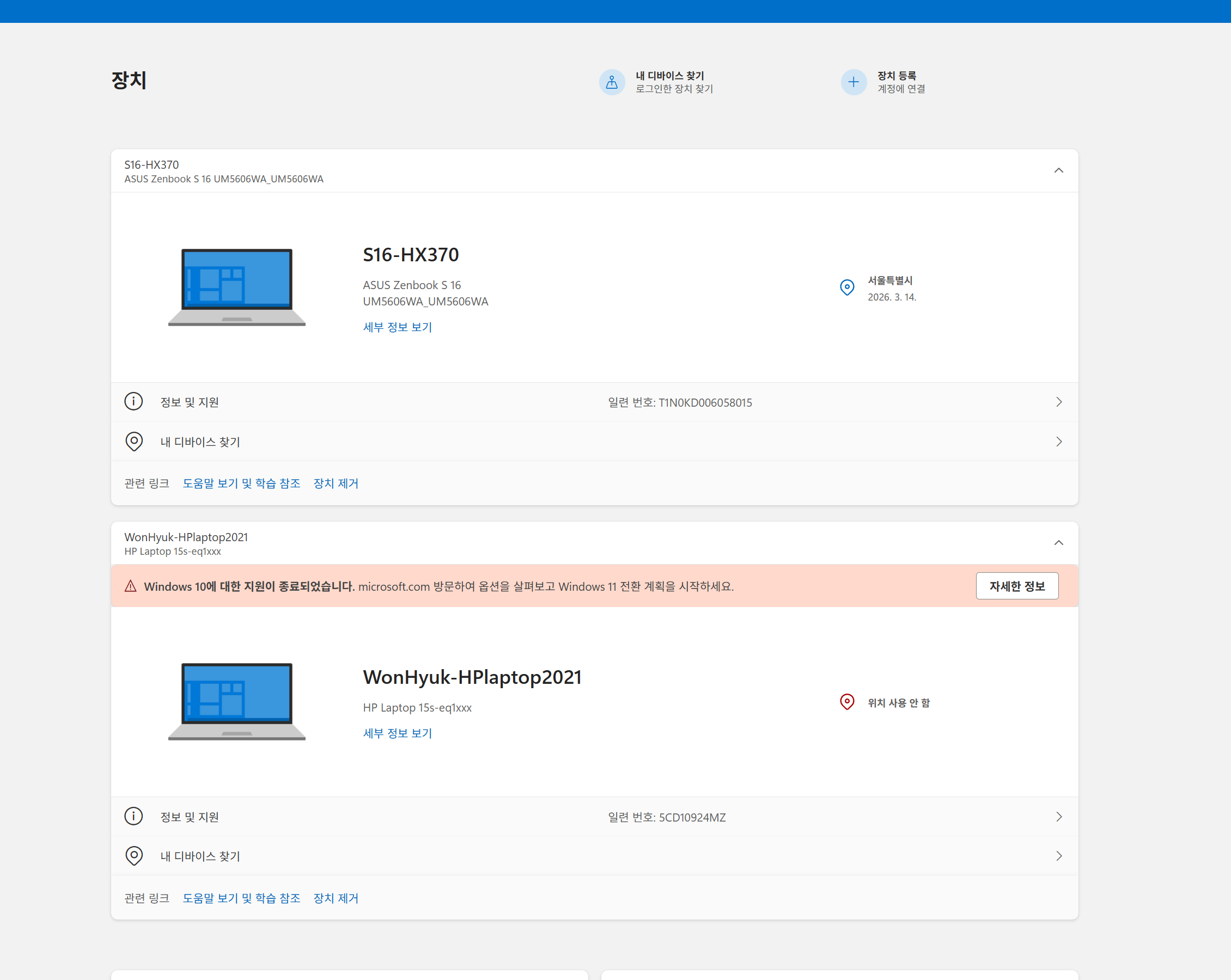1231x980 pixels.
Task: Click the S16-HX370 laptop image
Action: click(x=237, y=287)
